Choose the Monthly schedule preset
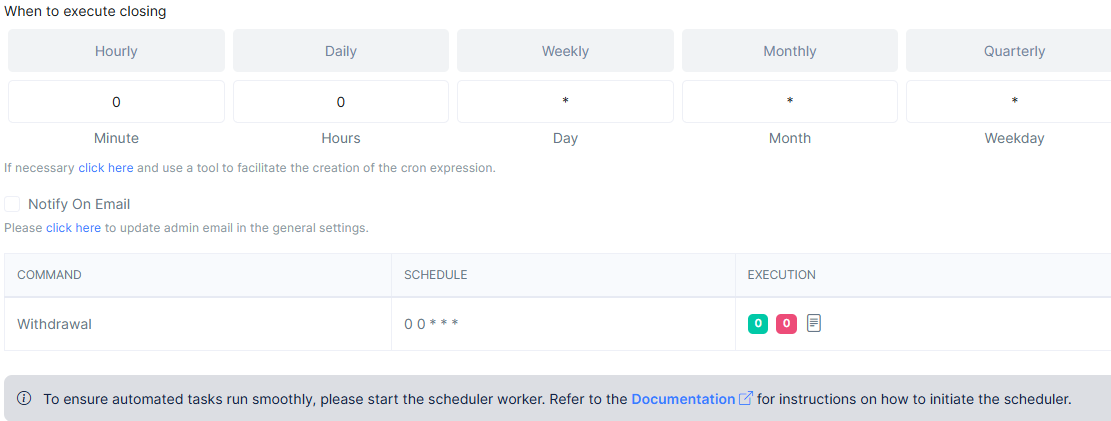Viewport: 1111px width, 421px height. (x=790, y=51)
